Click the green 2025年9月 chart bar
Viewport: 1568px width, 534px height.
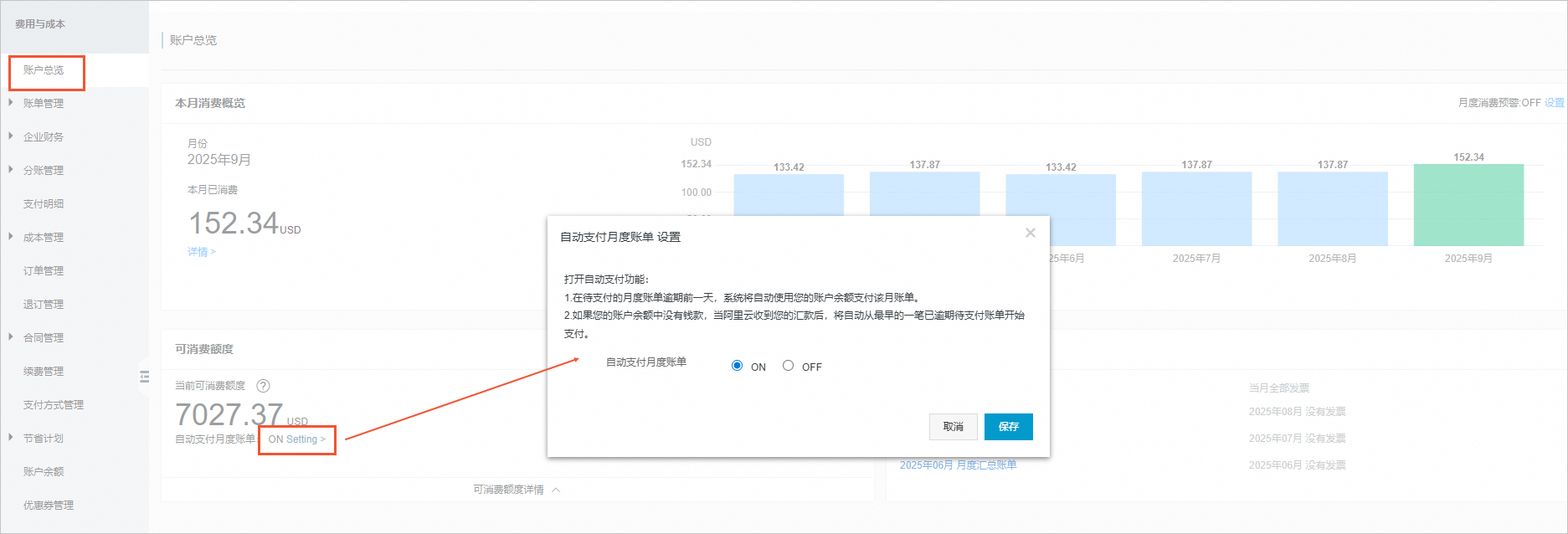click(1468, 205)
